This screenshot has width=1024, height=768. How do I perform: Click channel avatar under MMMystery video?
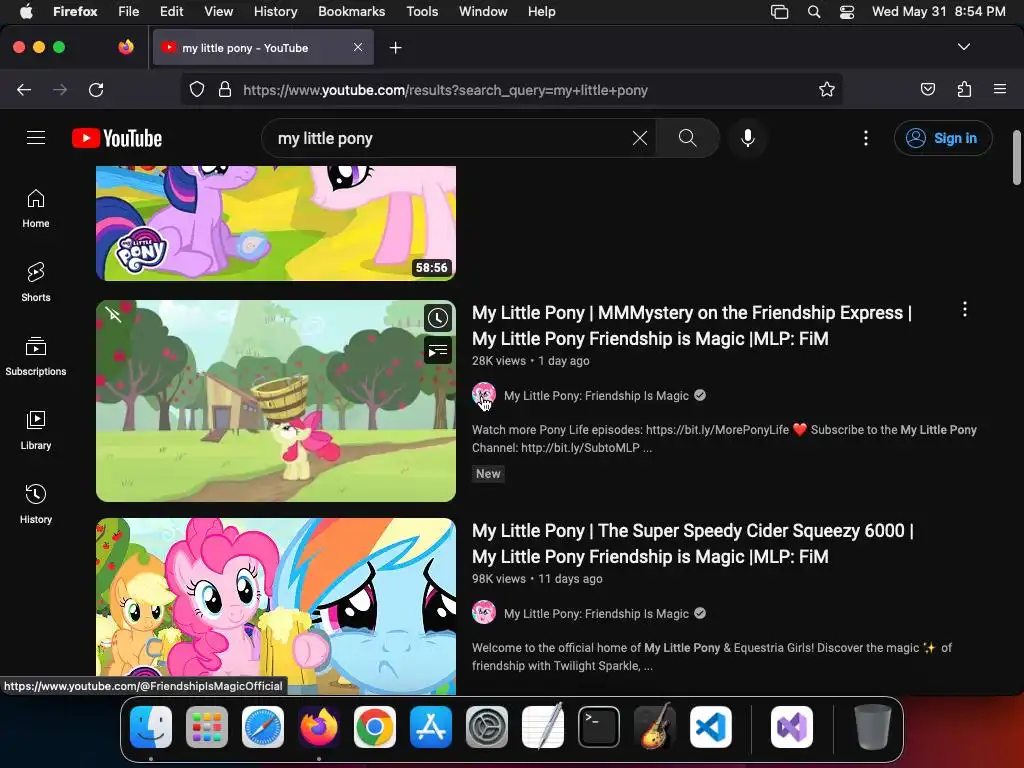(484, 395)
